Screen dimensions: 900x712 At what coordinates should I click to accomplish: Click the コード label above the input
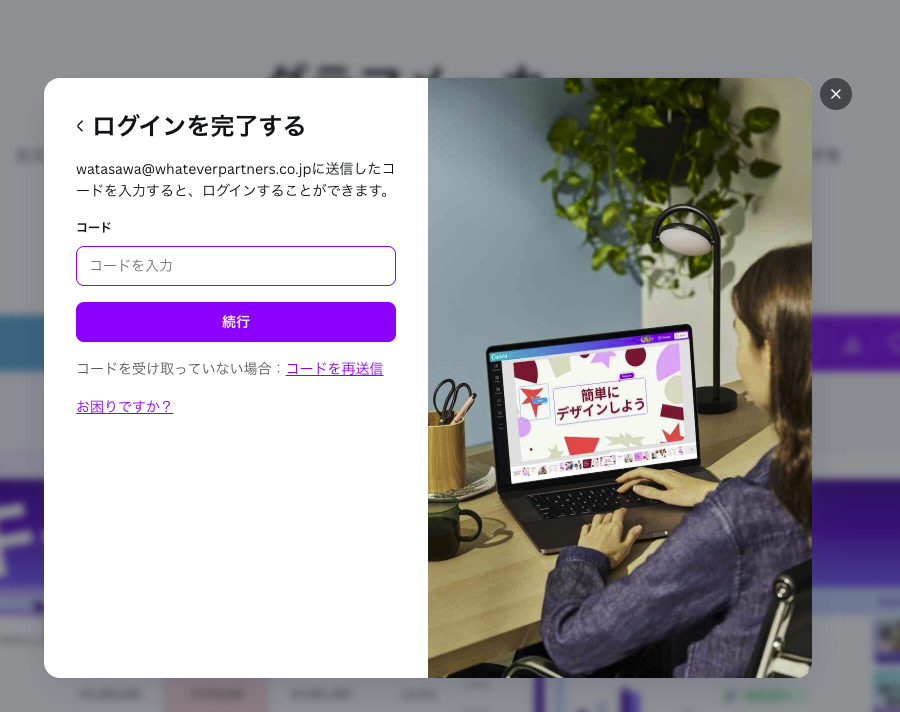coord(93,227)
